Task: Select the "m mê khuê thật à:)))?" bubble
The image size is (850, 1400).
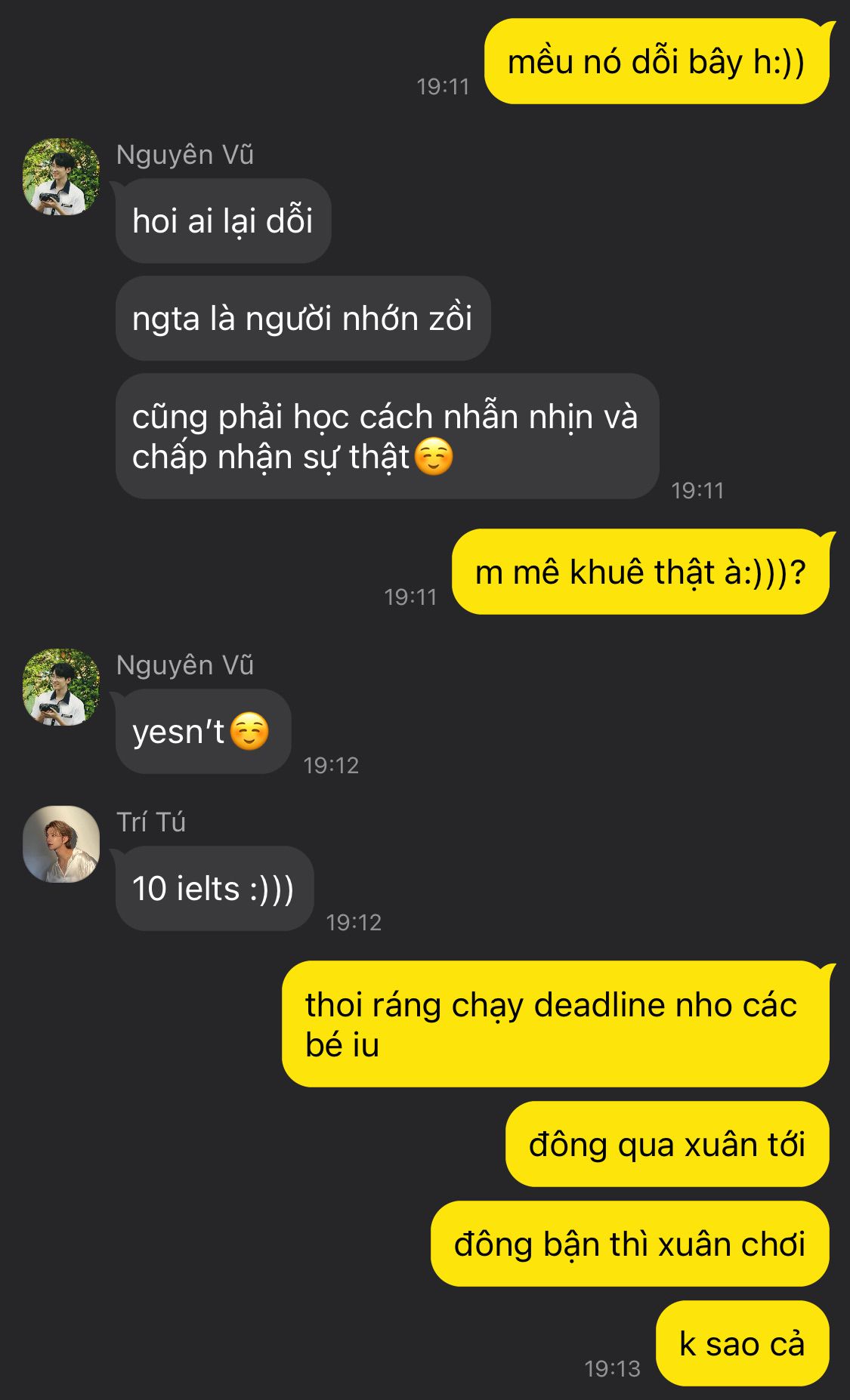Action: [x=641, y=572]
